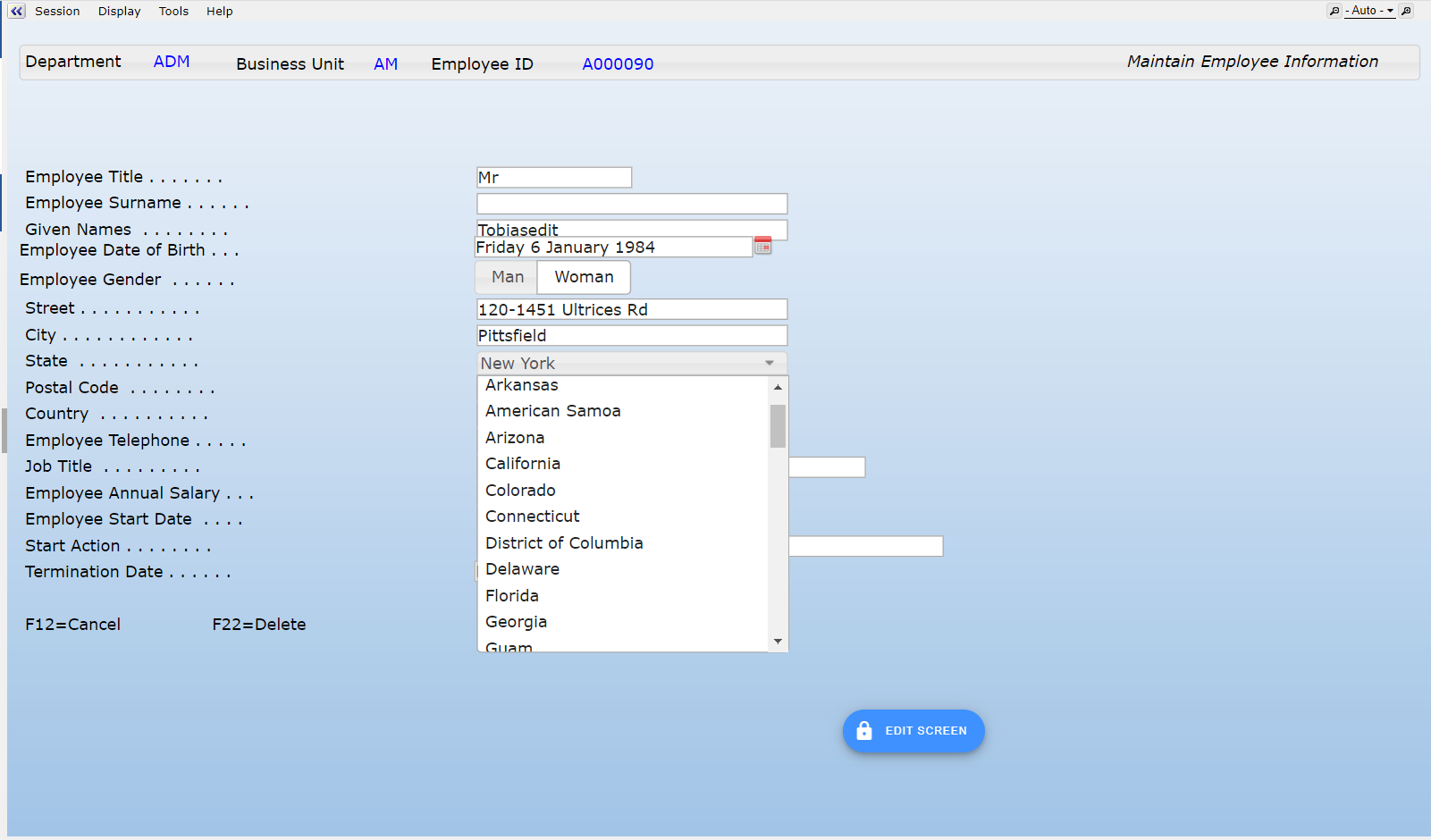Open the Tools menu

coord(173,12)
